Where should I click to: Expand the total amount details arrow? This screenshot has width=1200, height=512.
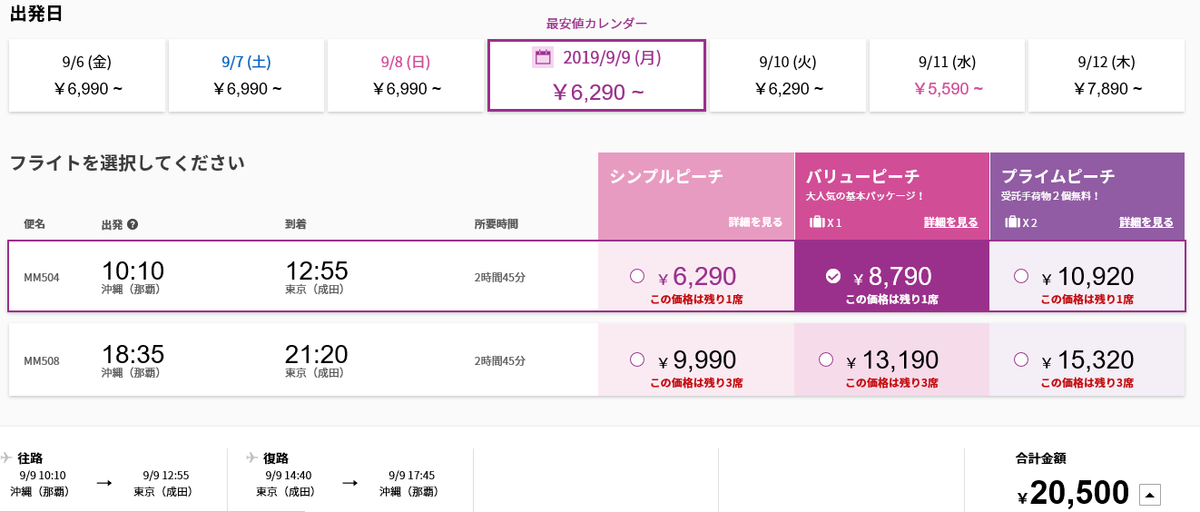click(x=1150, y=493)
